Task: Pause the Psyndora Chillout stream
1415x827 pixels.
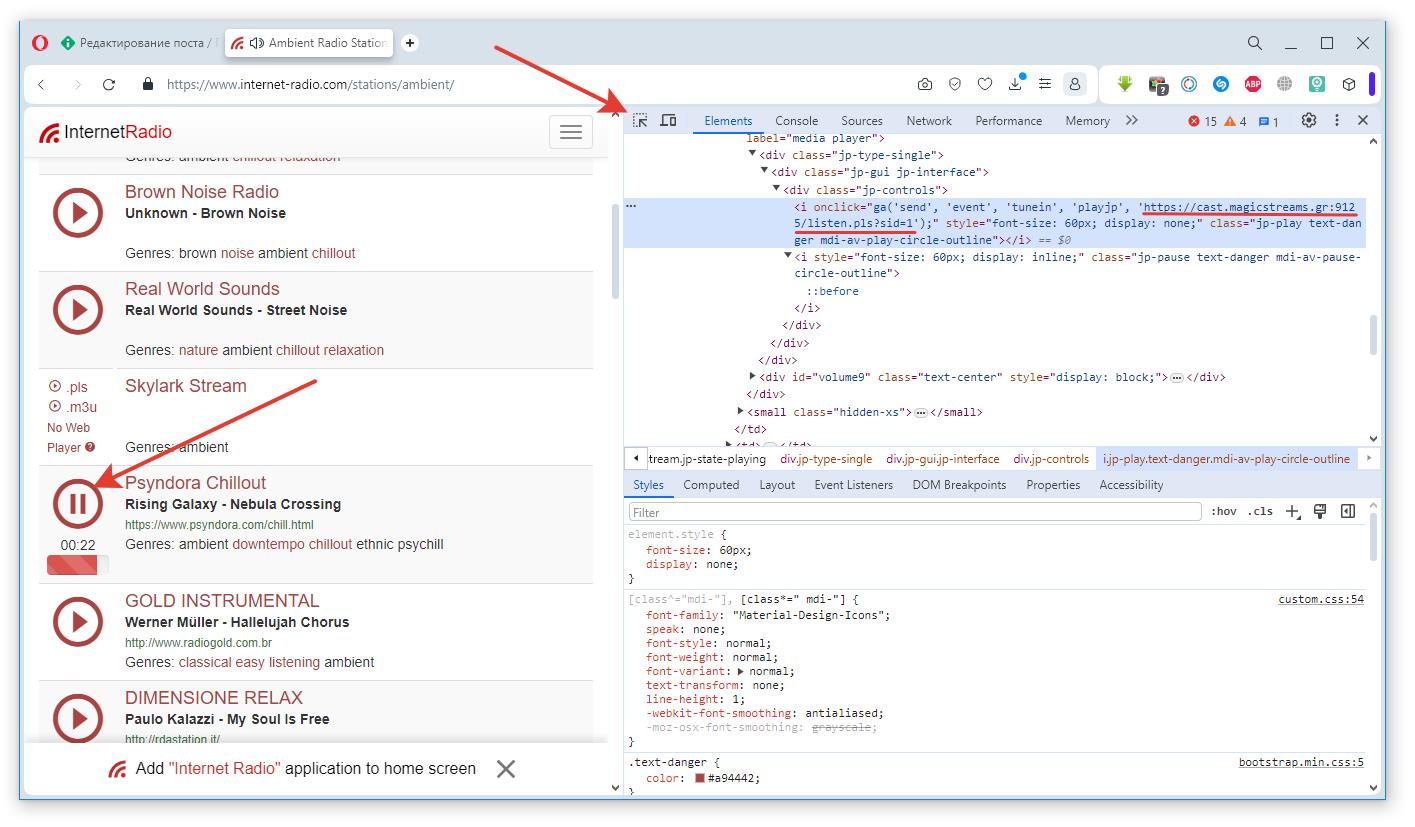Action: point(77,504)
